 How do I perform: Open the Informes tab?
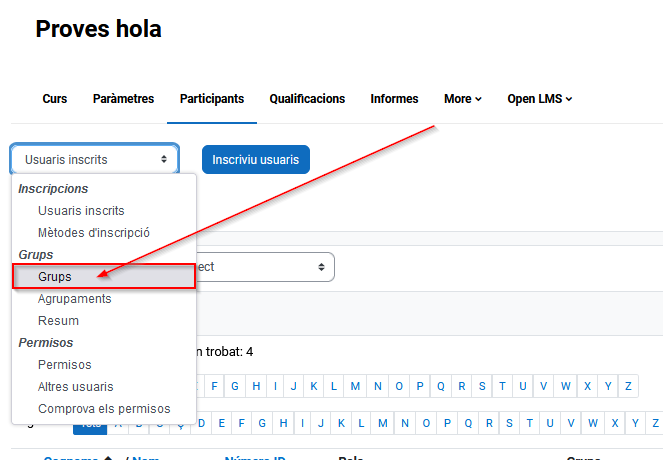click(394, 99)
